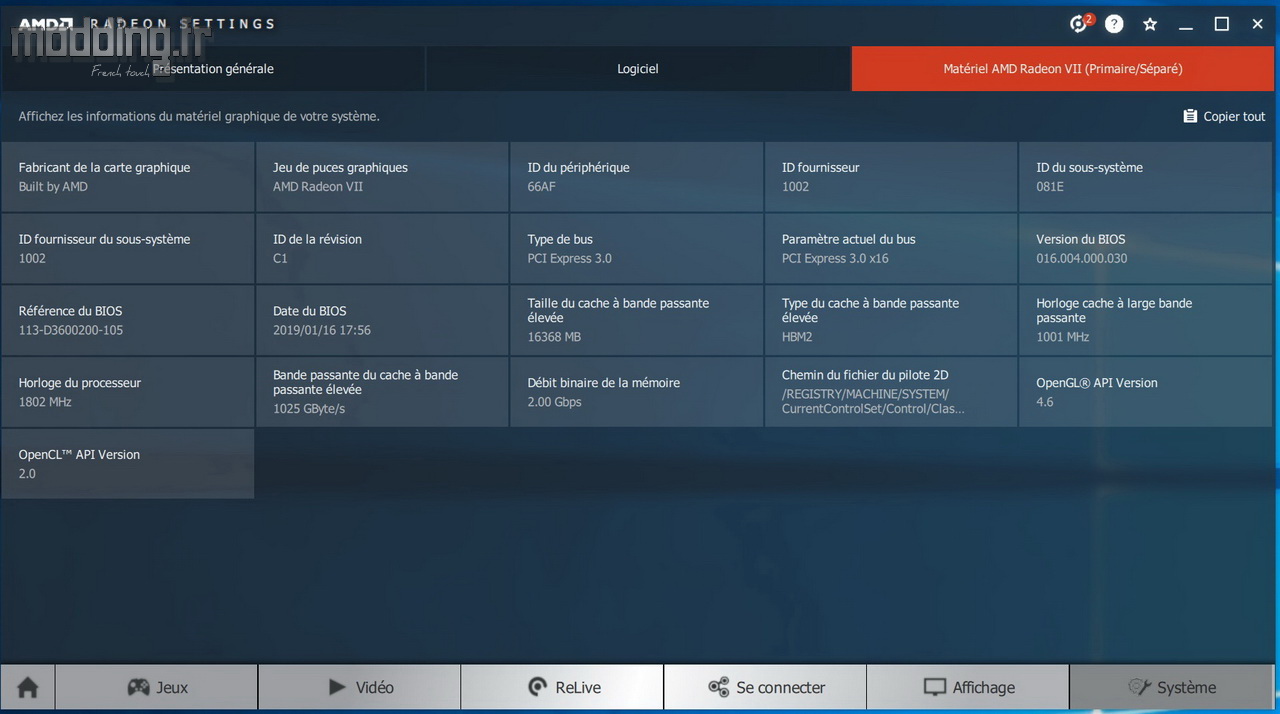This screenshot has width=1280, height=714.
Task: Open the Système section label
Action: (1187, 687)
